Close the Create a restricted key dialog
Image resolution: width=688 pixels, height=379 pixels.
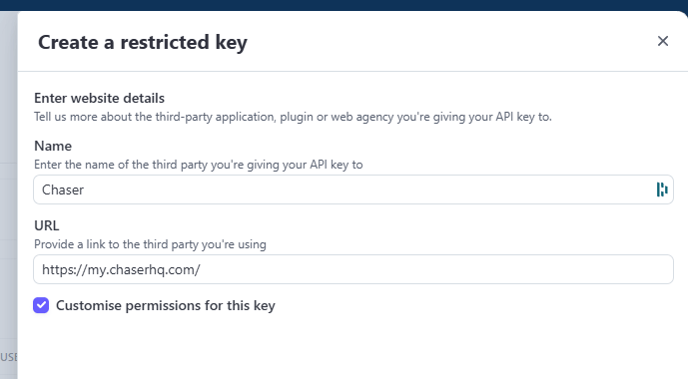[663, 41]
